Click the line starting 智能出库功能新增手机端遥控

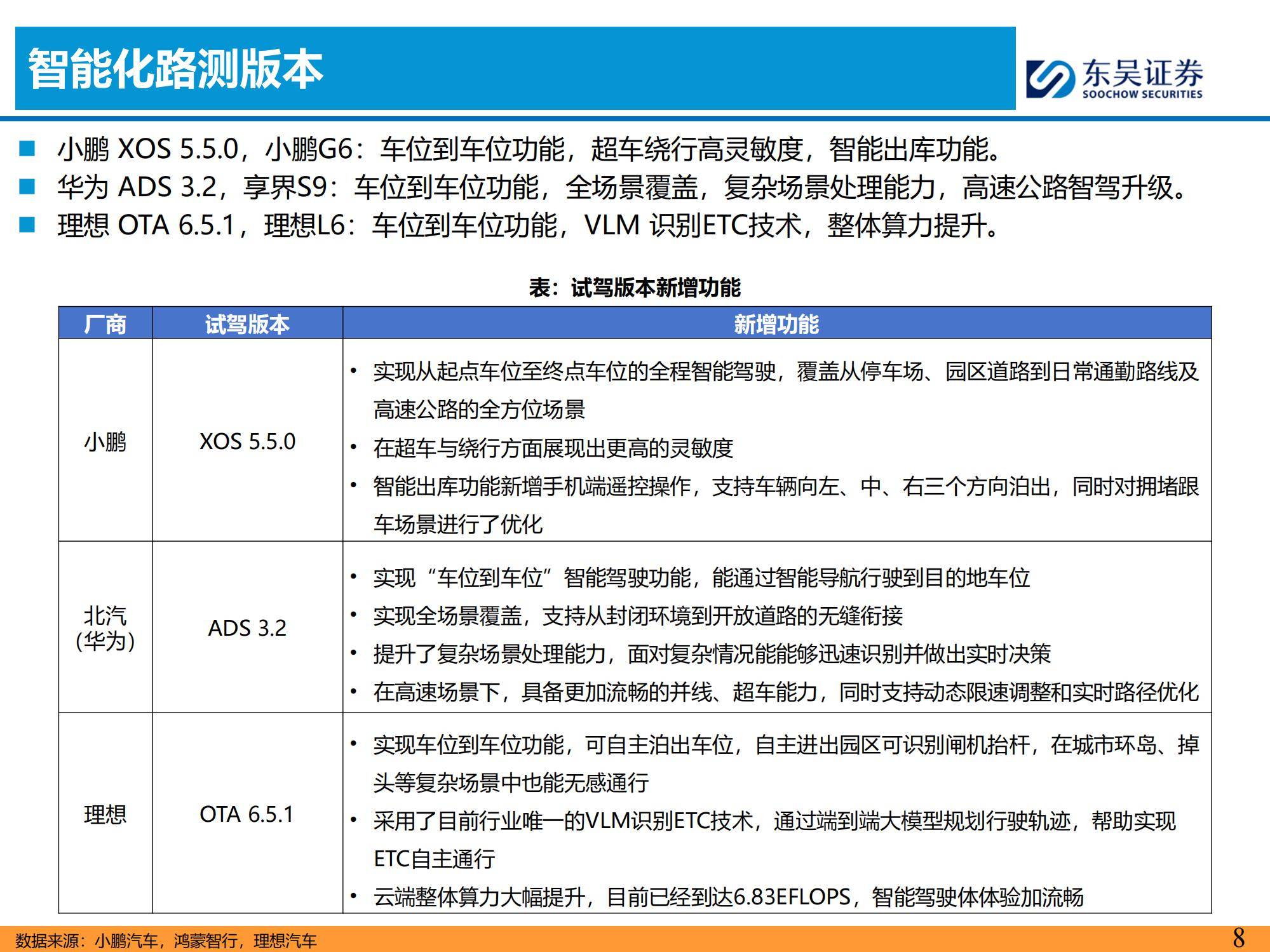[786, 486]
